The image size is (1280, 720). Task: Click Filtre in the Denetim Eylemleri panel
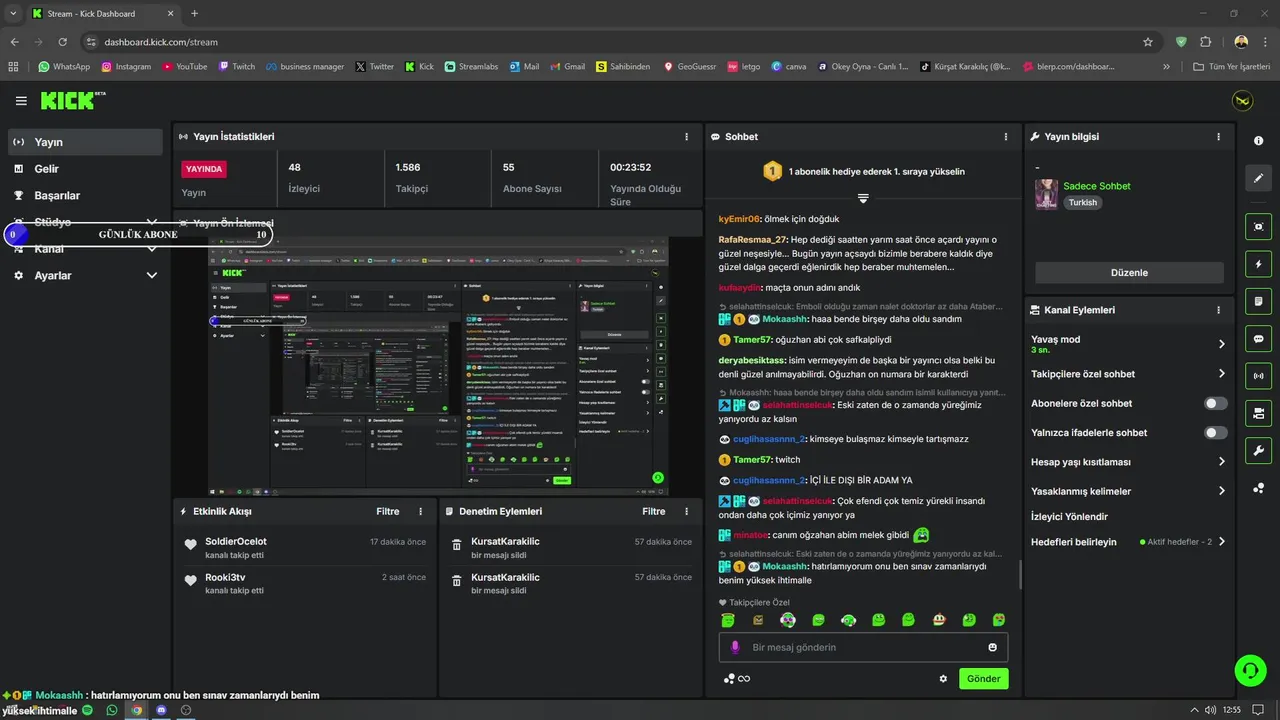653,511
